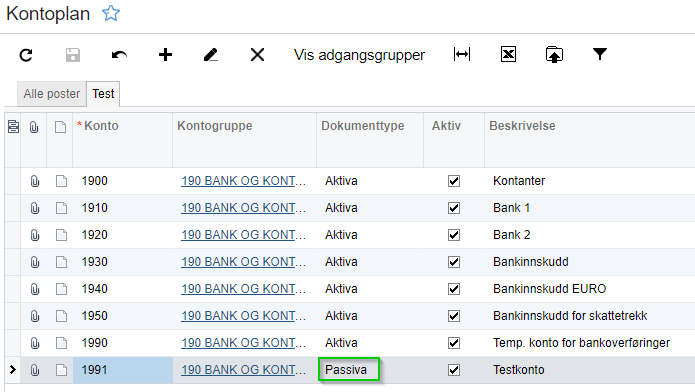Add a new account row
Viewport: 695px width, 392px height.
pyautogui.click(x=165, y=55)
